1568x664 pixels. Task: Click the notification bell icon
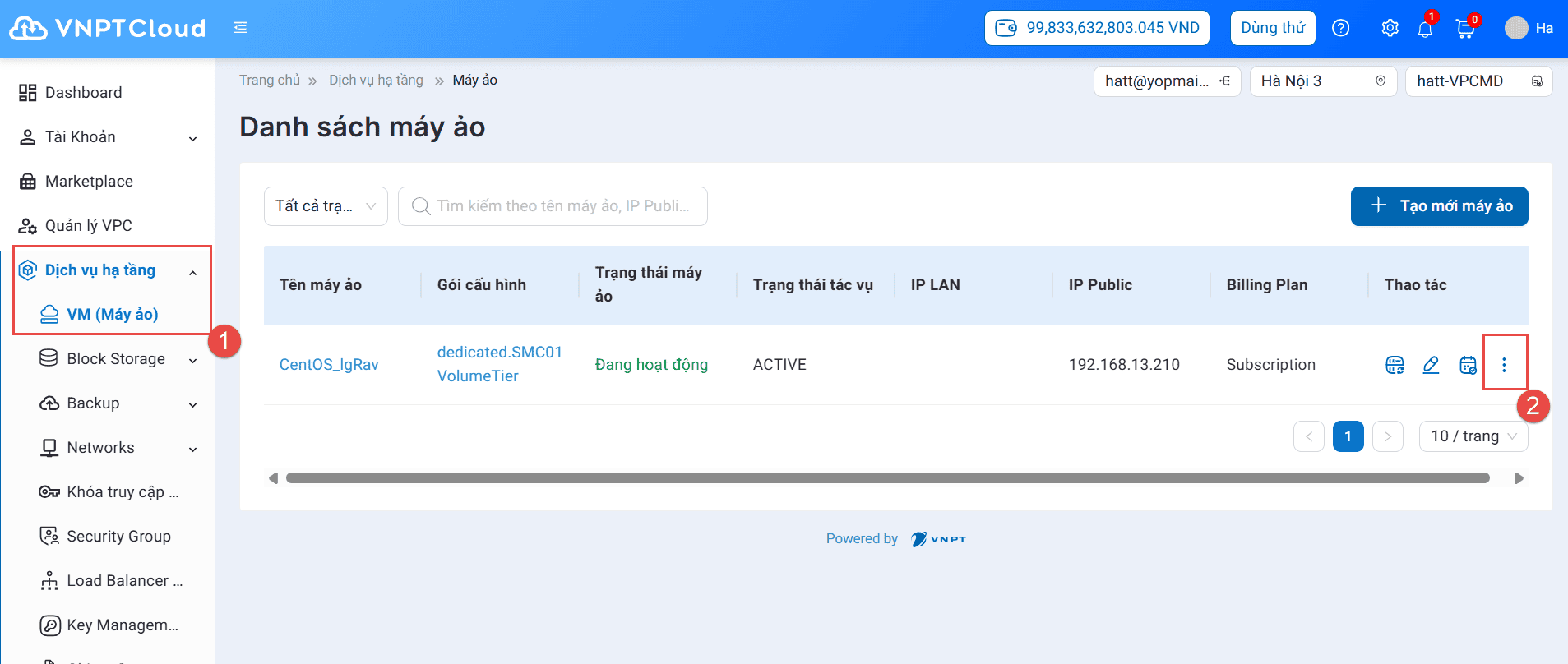tap(1425, 29)
